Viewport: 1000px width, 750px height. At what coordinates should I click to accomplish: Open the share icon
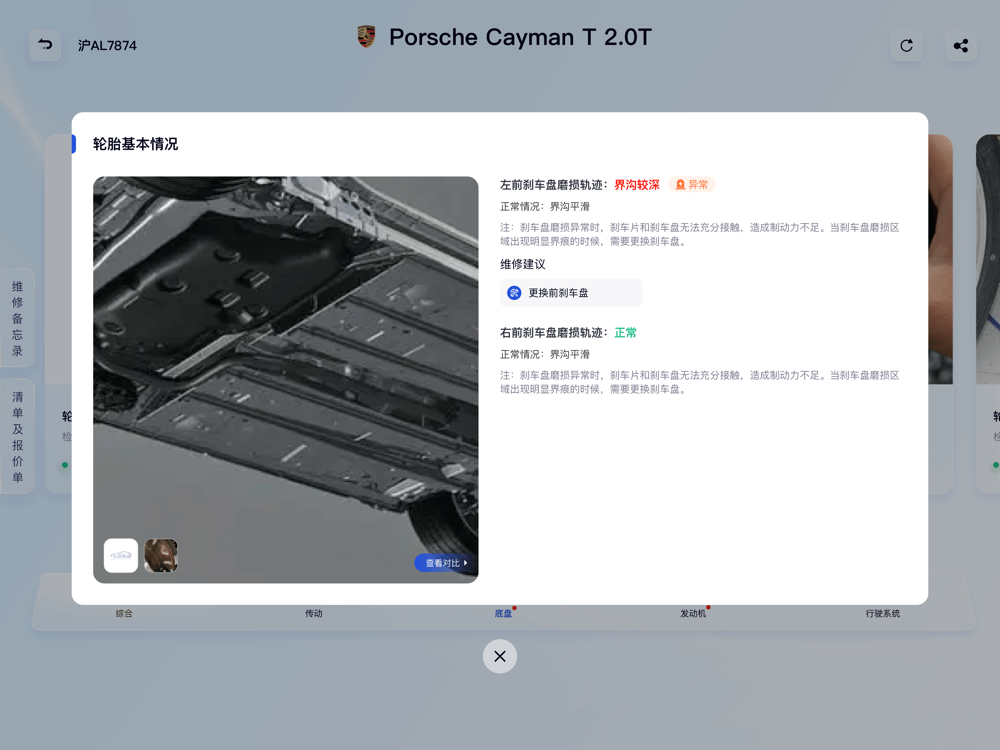pyautogui.click(x=960, y=45)
